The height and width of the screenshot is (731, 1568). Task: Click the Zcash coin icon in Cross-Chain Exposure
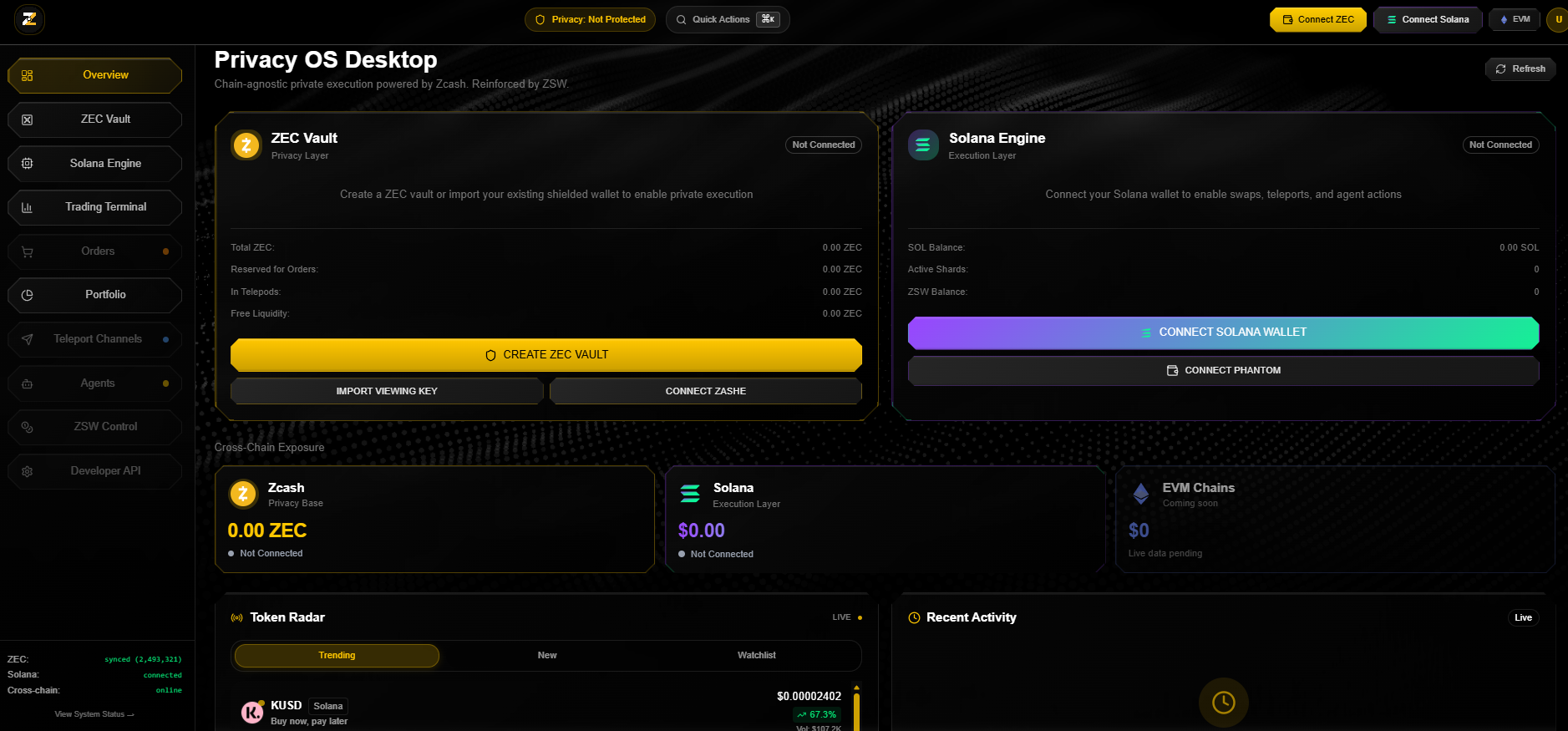pyautogui.click(x=243, y=494)
